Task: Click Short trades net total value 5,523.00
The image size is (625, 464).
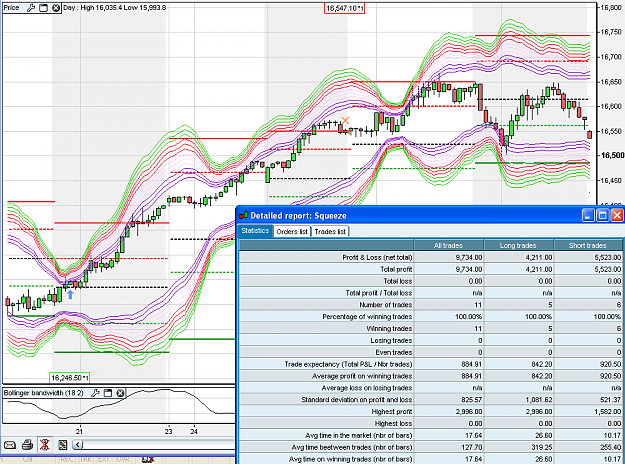Action: tap(608, 258)
